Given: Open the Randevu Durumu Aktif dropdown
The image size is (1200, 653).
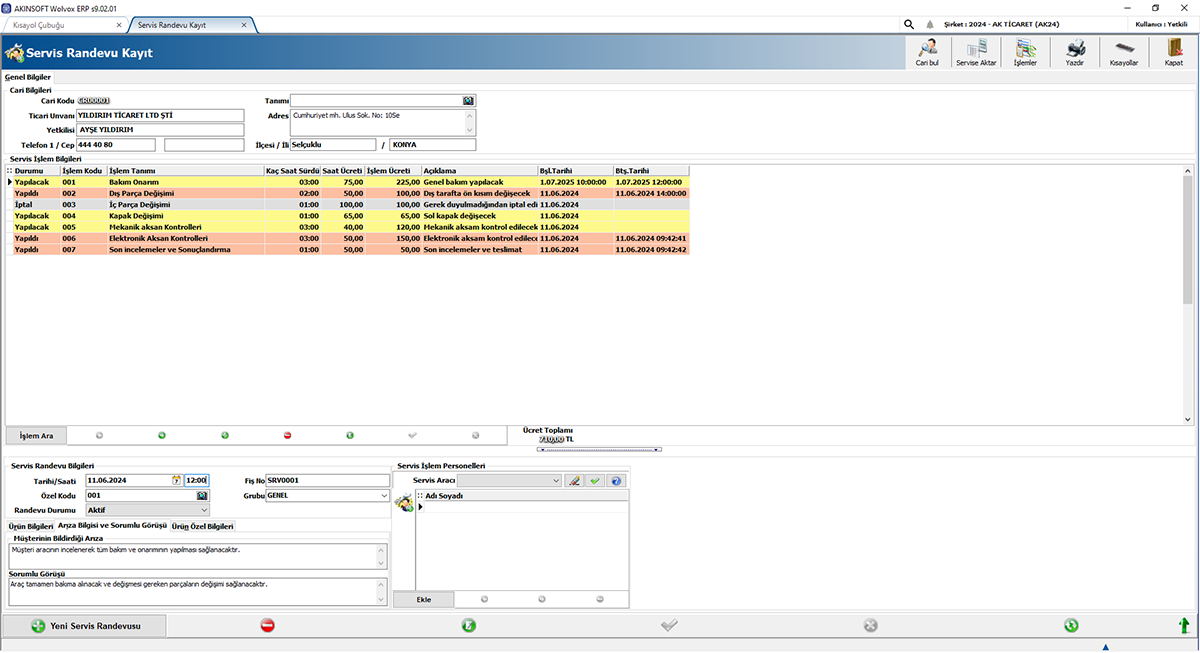Looking at the screenshot, I should coord(204,510).
